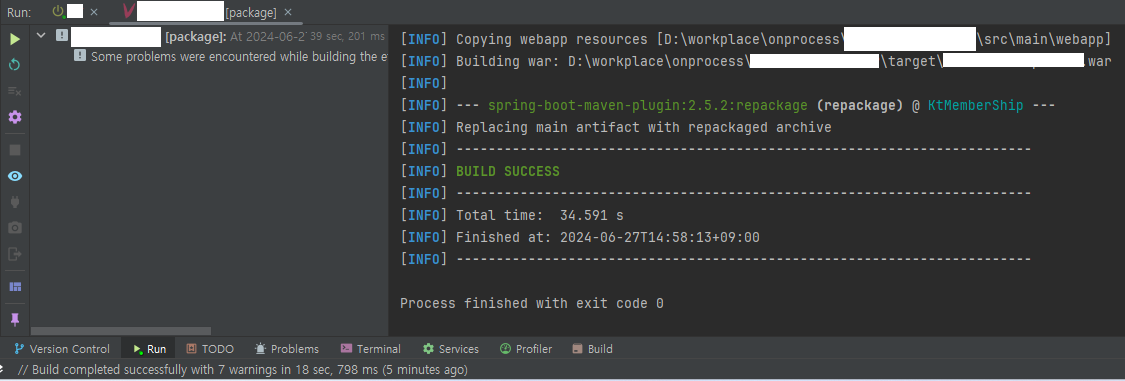Image resolution: width=1125 pixels, height=381 pixels.
Task: Click warning icon next to 'Some problems'
Action: (x=80, y=55)
